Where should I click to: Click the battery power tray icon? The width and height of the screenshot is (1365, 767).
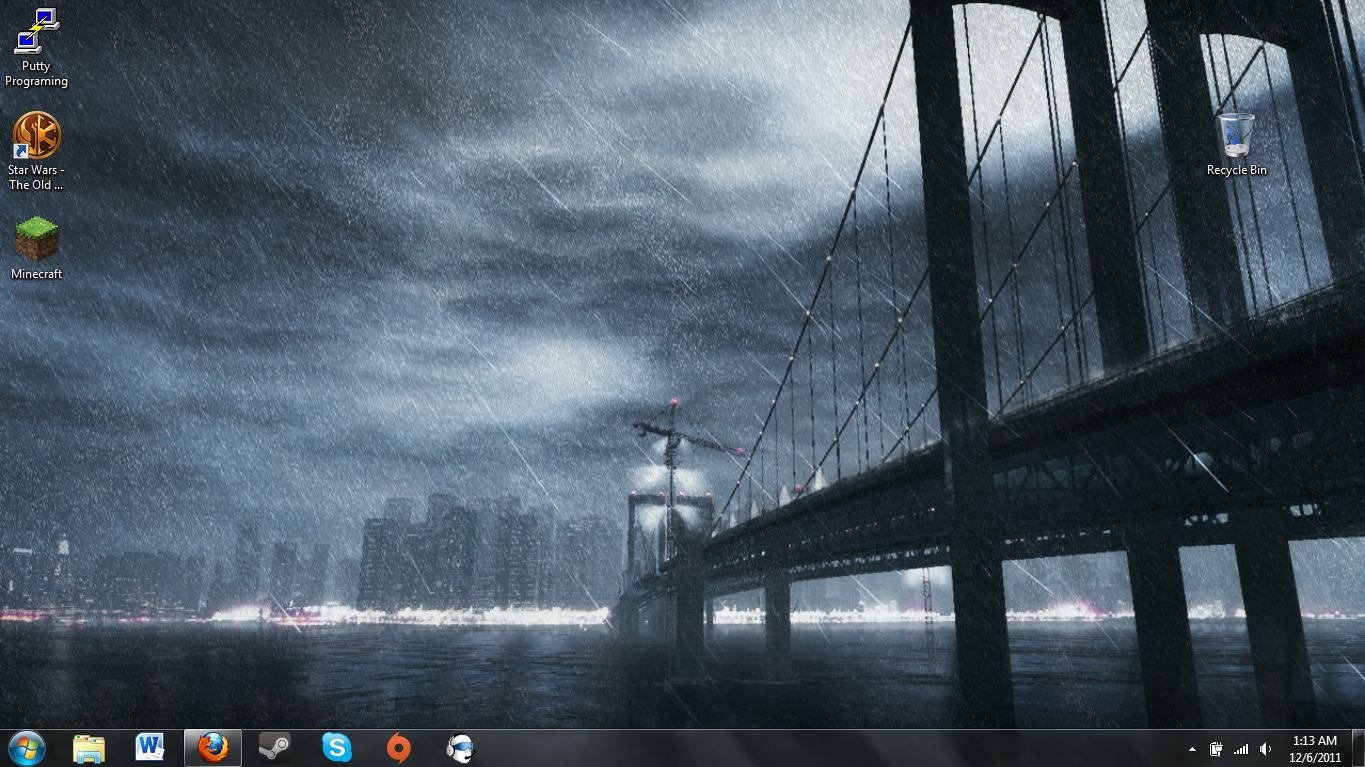tap(1216, 749)
